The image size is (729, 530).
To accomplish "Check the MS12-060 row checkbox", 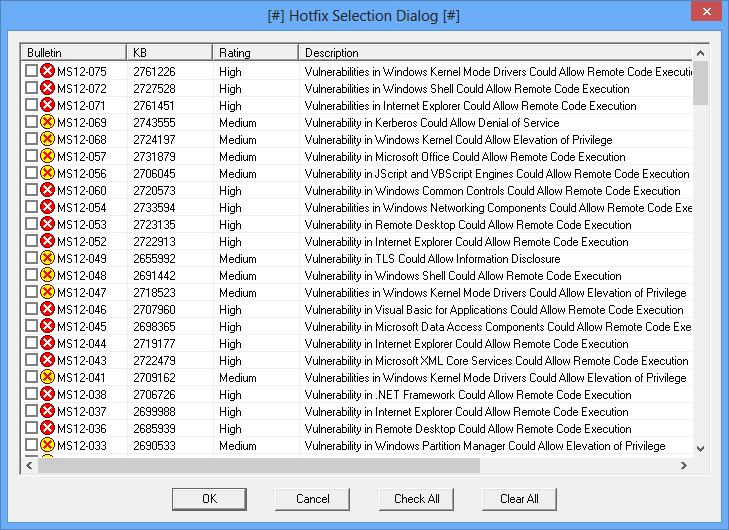I will [31, 190].
